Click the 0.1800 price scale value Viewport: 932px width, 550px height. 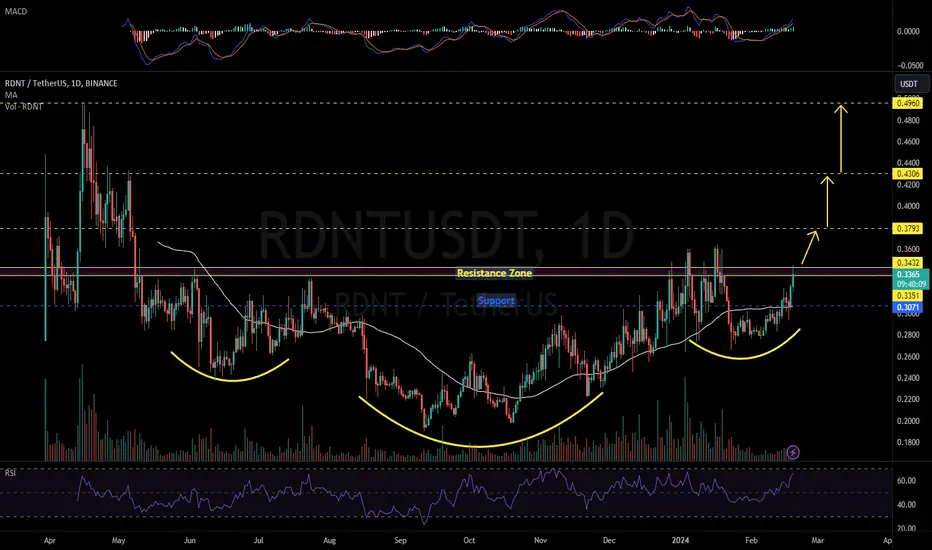click(908, 442)
